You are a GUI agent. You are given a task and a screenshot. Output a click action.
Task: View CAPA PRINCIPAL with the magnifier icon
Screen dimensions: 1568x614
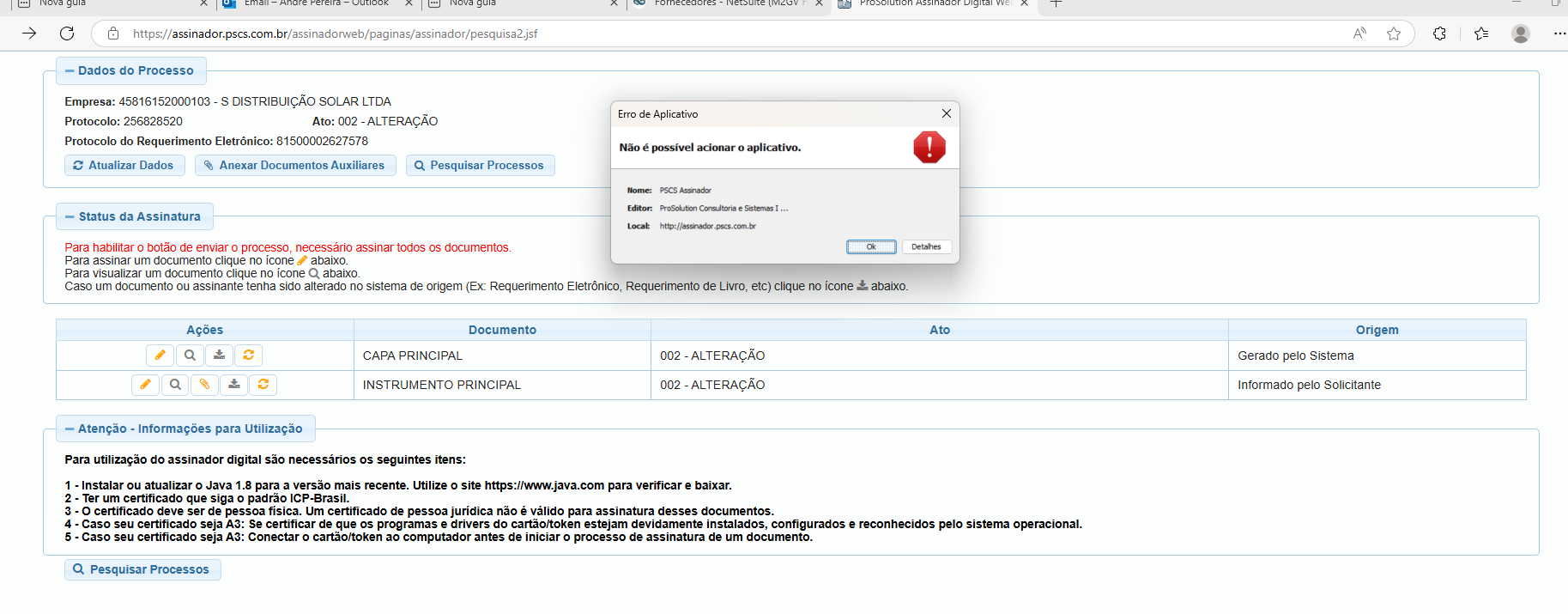coord(190,356)
